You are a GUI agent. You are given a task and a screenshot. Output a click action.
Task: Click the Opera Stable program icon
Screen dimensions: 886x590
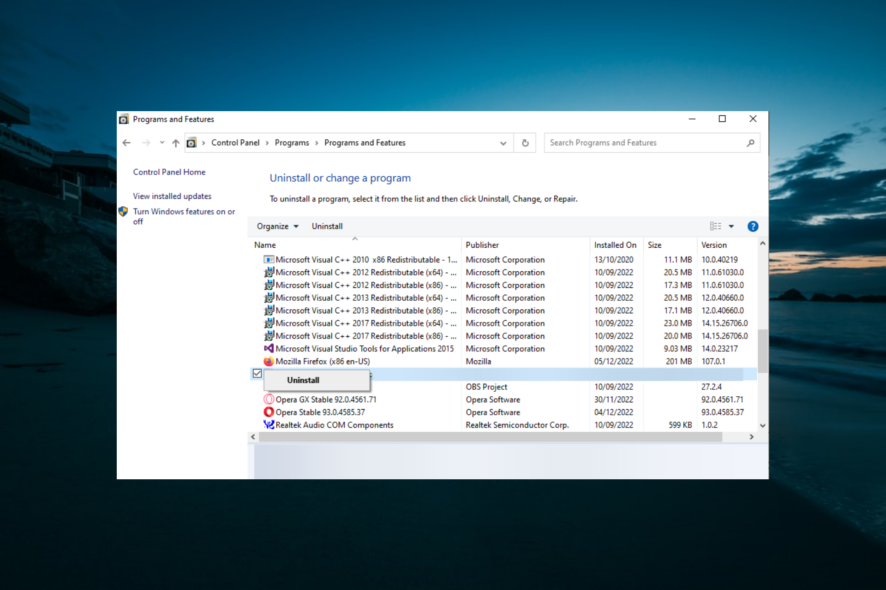click(x=268, y=412)
